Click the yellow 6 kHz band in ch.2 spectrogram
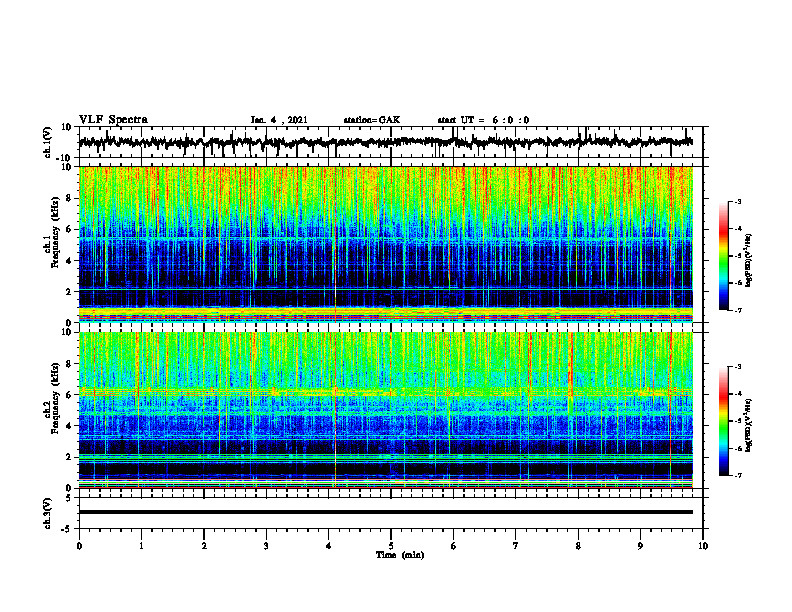This screenshot has width=792, height=612. [386, 391]
